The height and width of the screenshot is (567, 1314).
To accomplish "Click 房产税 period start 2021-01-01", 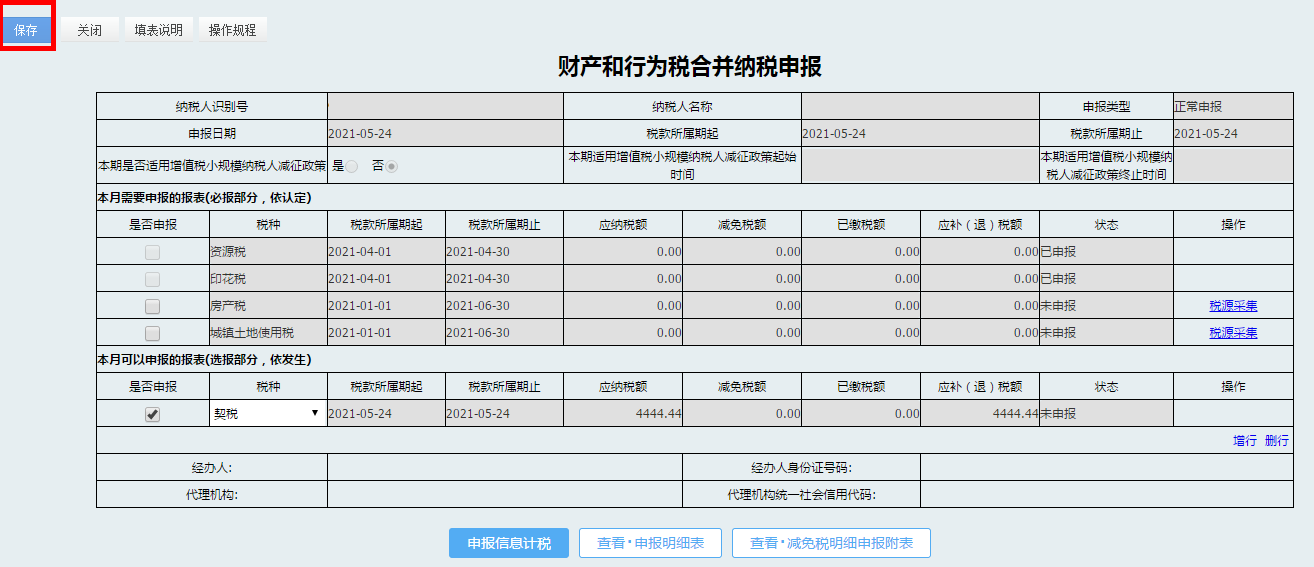I will [360, 306].
